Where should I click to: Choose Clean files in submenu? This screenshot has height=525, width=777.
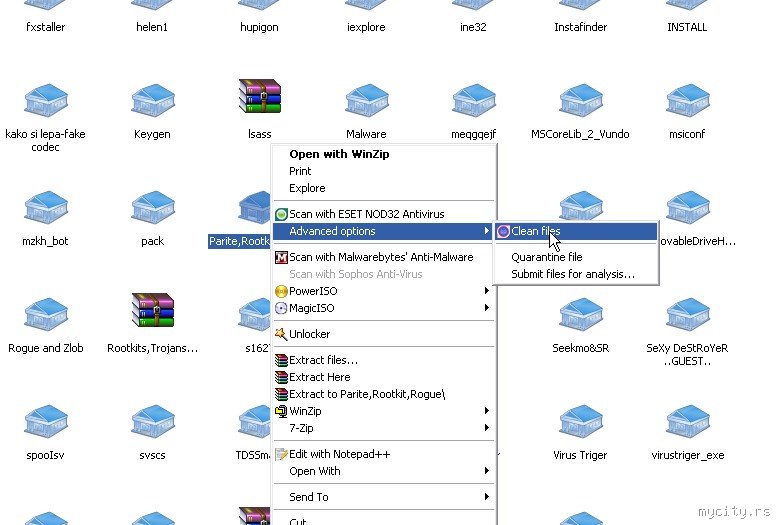point(576,231)
